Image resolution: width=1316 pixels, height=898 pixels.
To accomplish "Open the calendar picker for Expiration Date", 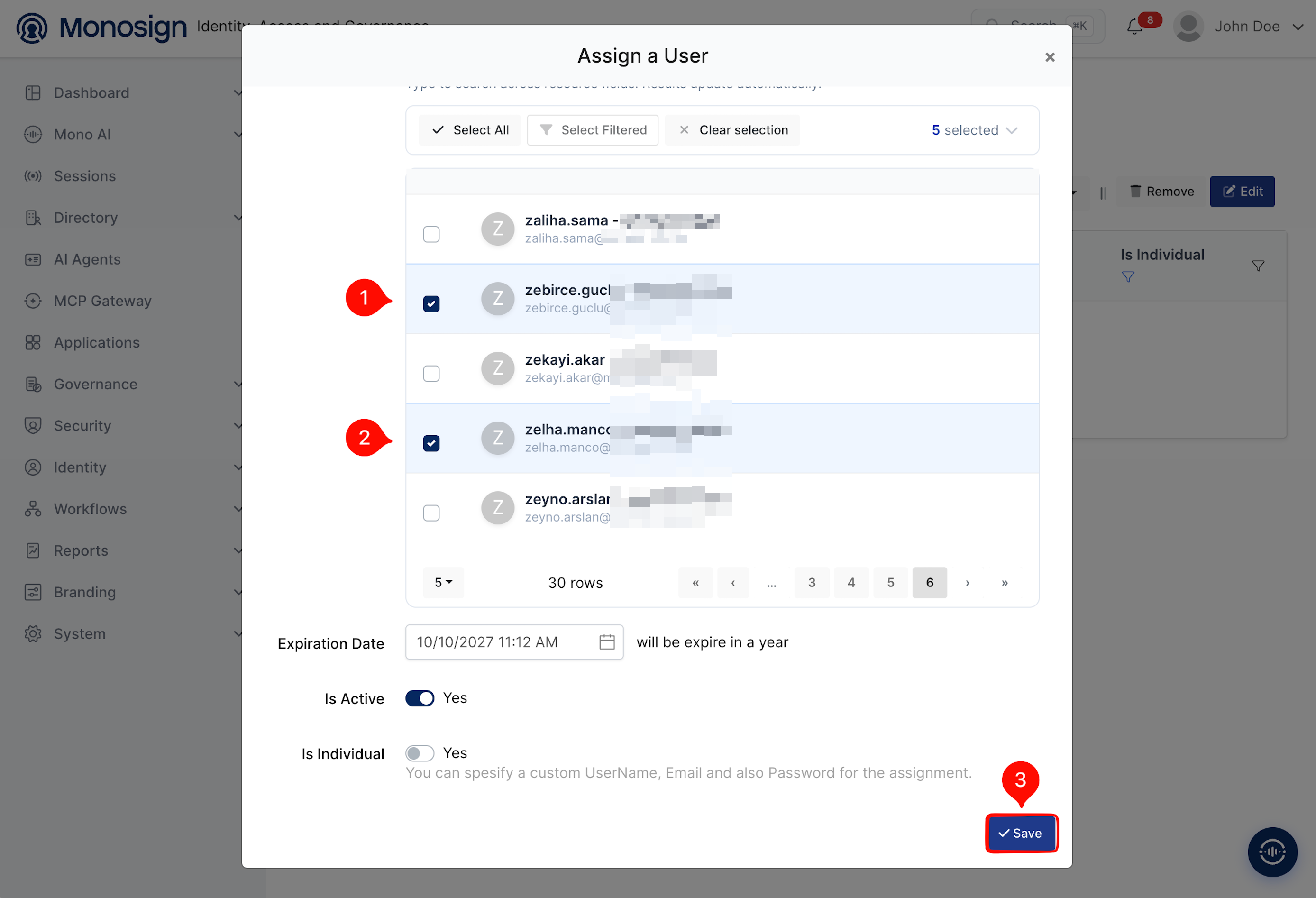I will click(x=606, y=642).
